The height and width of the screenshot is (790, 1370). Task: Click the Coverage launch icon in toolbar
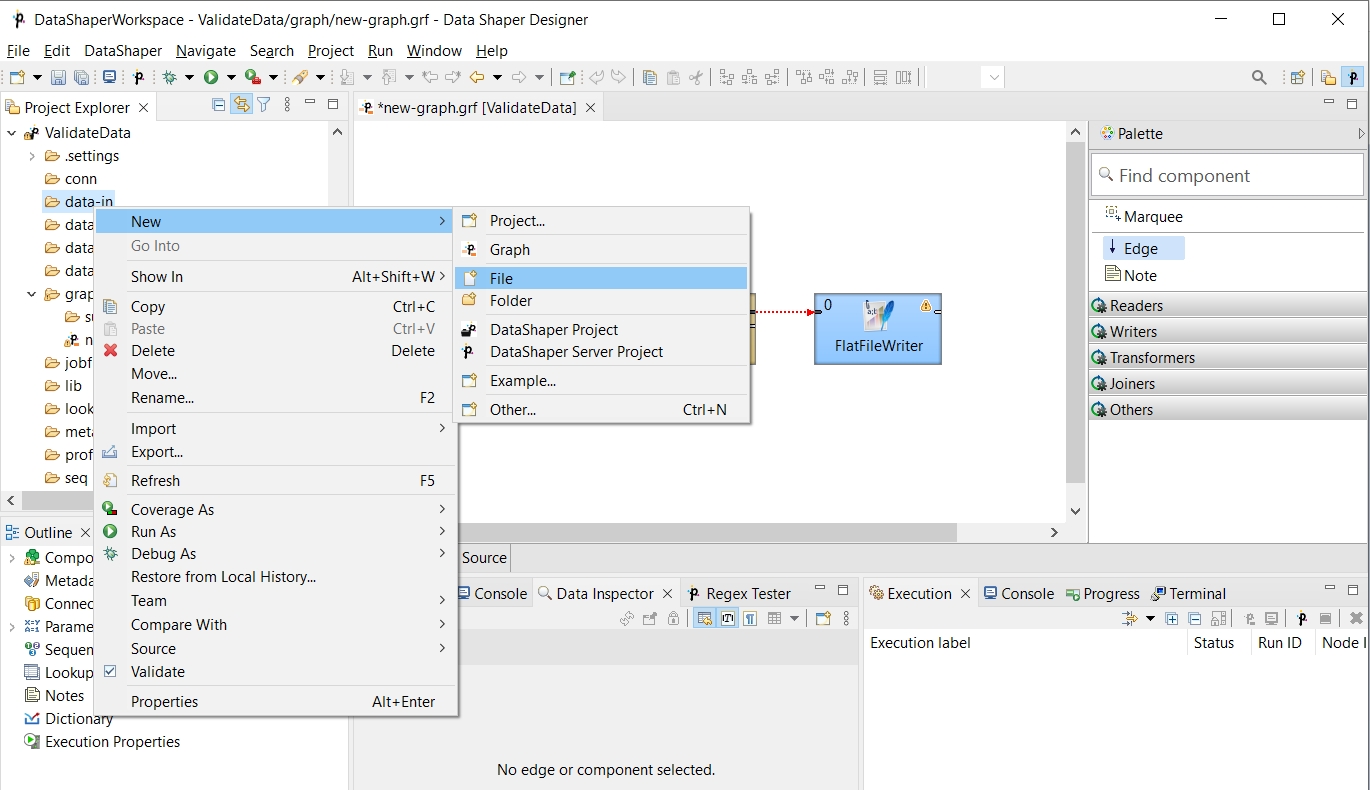[x=252, y=77]
